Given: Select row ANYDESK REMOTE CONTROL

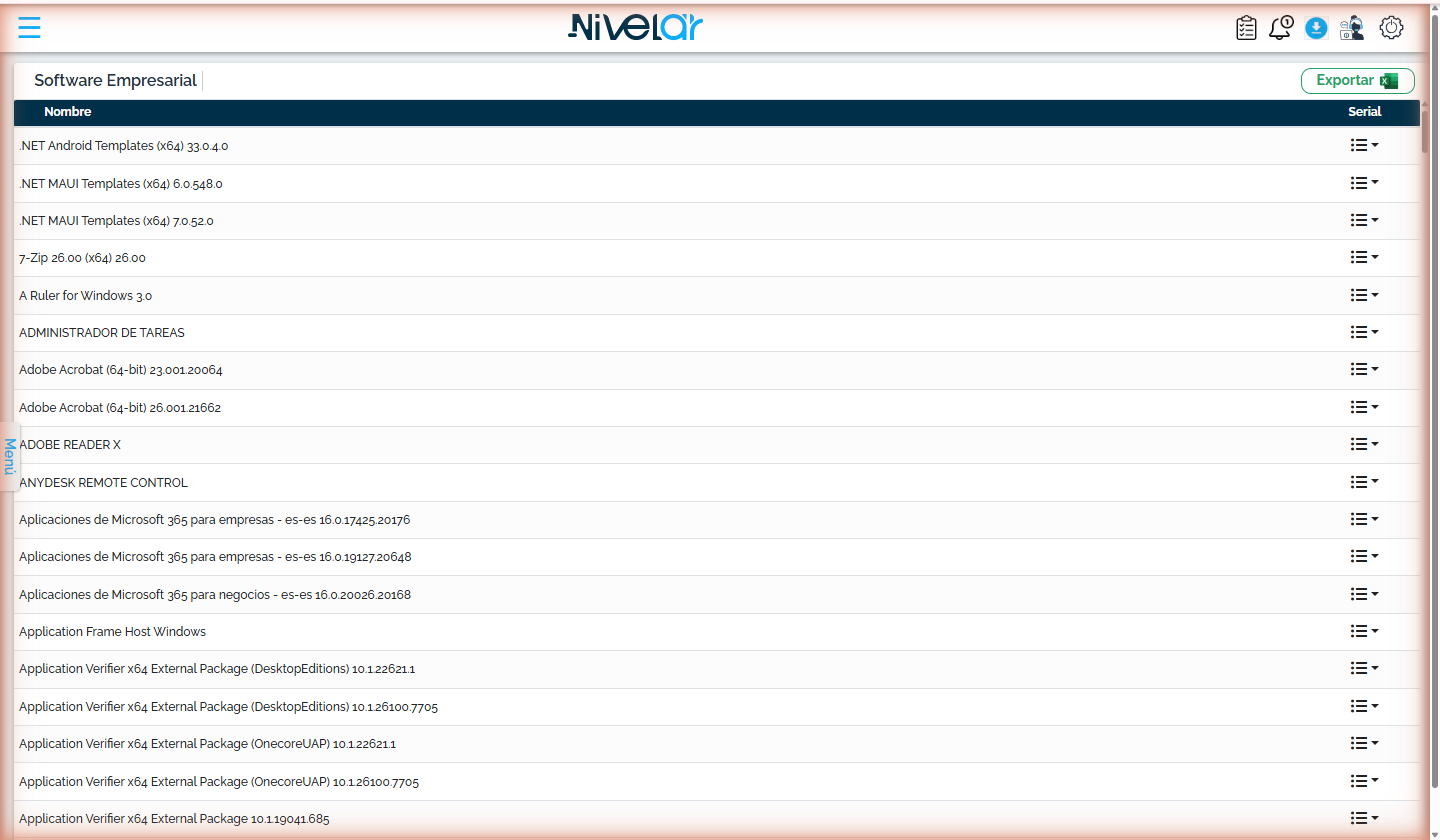Looking at the screenshot, I should point(716,483).
